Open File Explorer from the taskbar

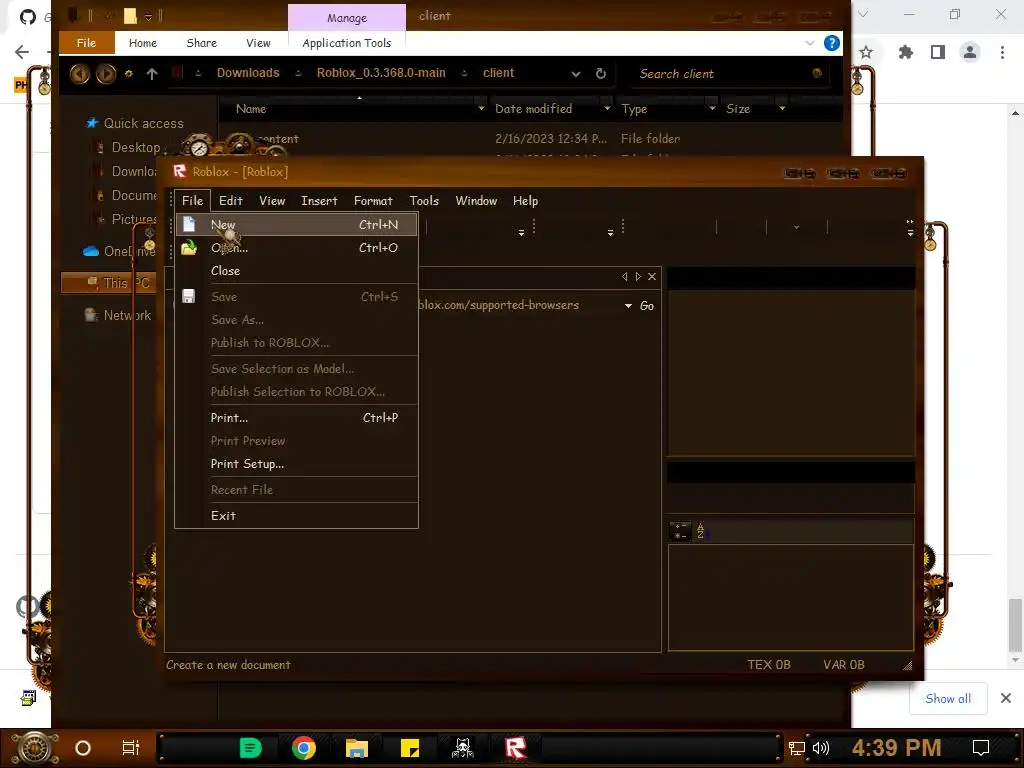click(357, 748)
